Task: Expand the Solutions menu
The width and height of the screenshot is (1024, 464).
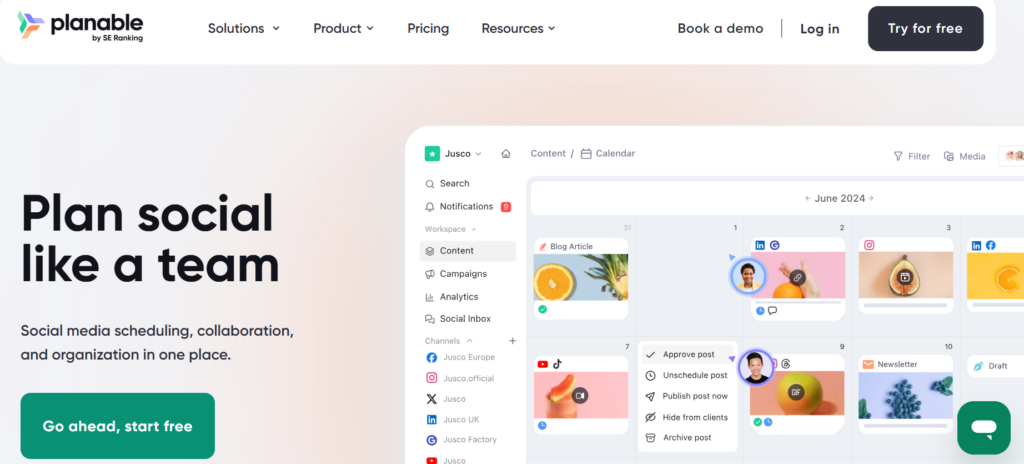Action: (244, 28)
